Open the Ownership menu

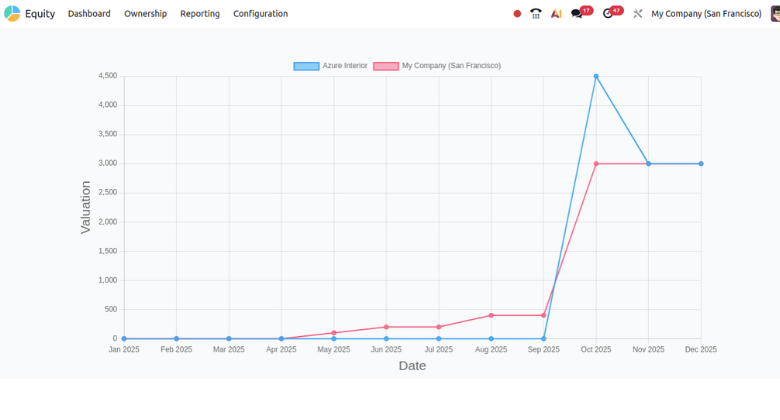point(145,14)
